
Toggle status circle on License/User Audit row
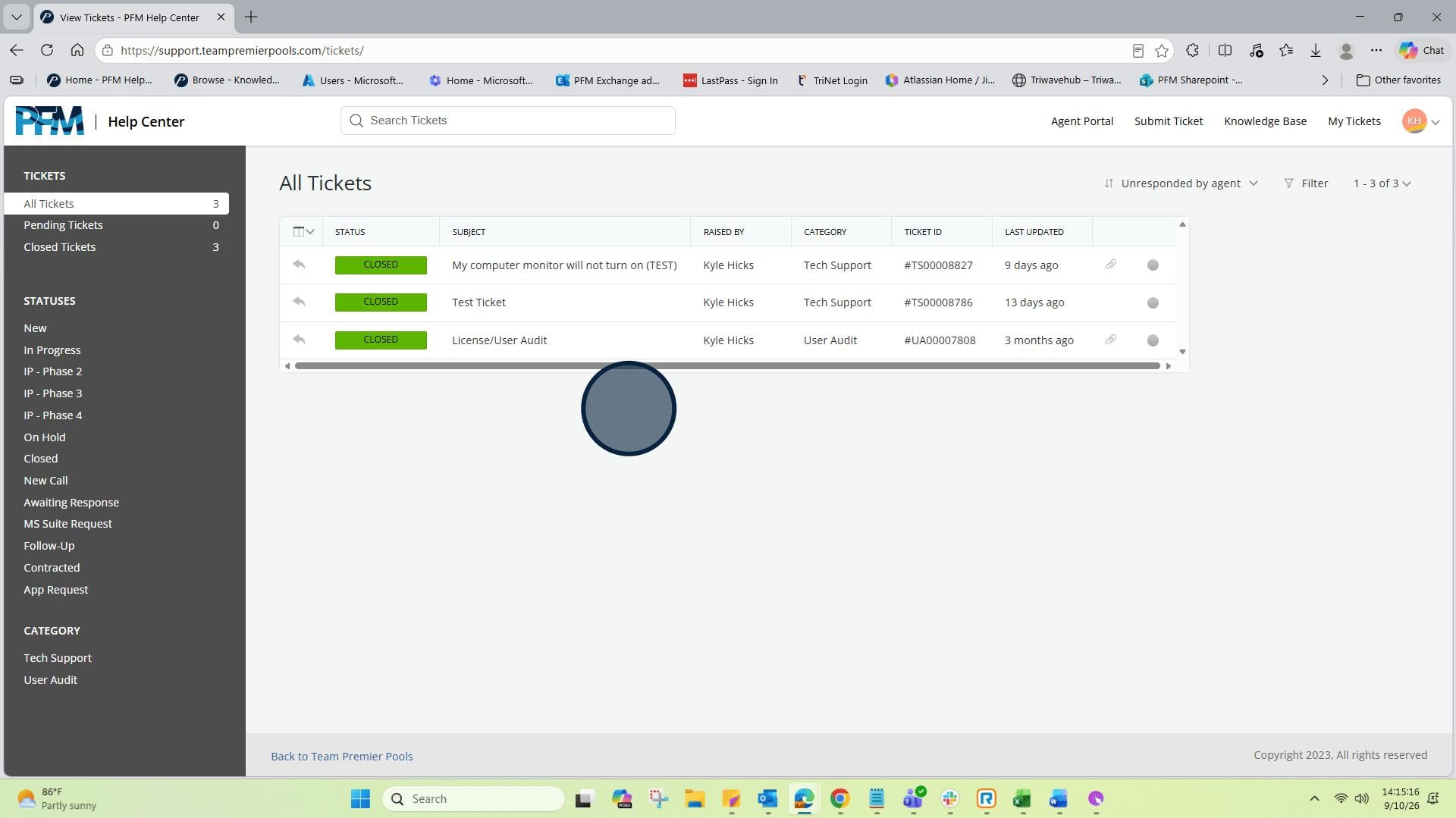coord(1153,340)
